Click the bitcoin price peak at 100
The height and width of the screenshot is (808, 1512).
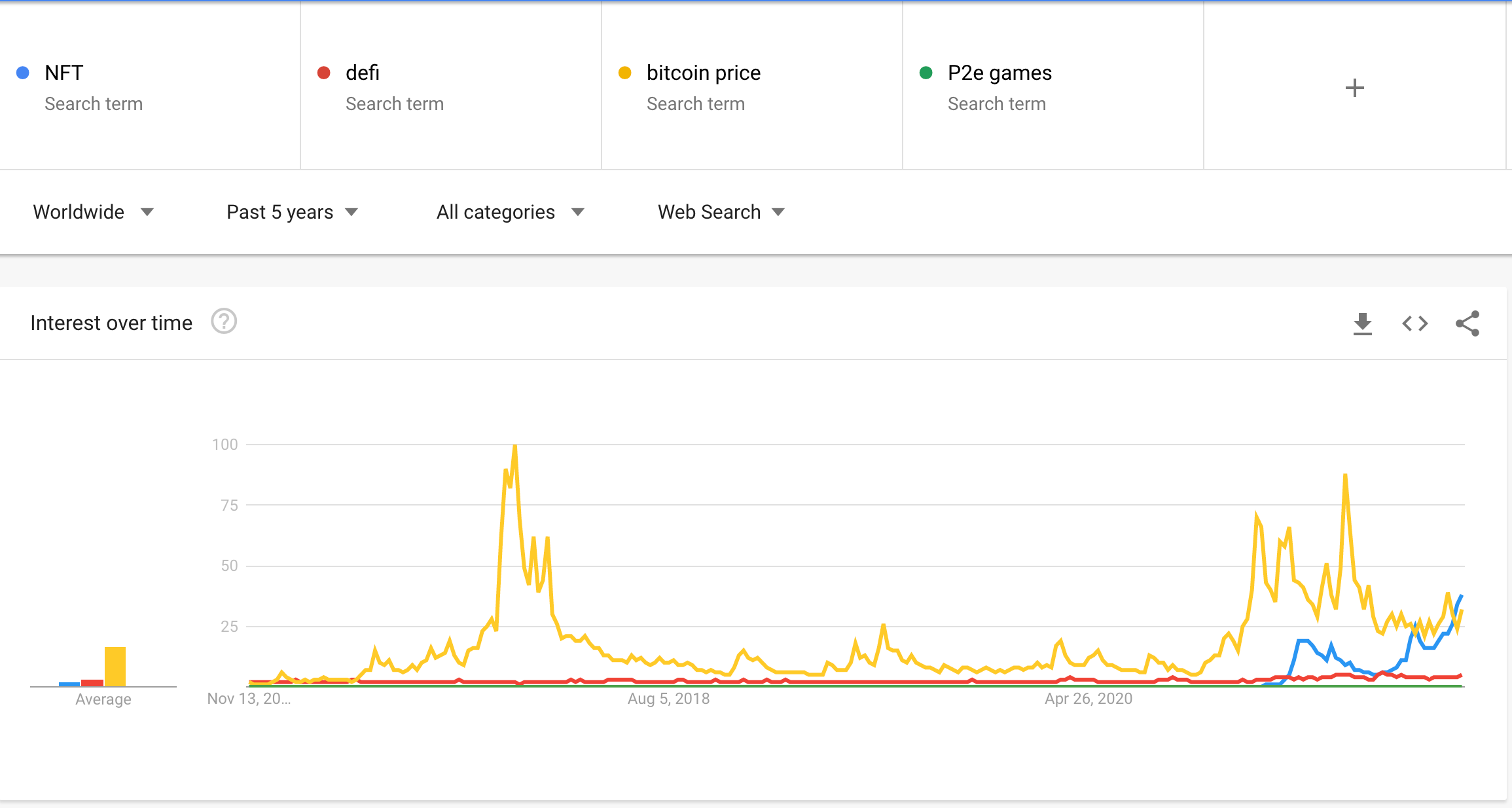click(x=515, y=447)
